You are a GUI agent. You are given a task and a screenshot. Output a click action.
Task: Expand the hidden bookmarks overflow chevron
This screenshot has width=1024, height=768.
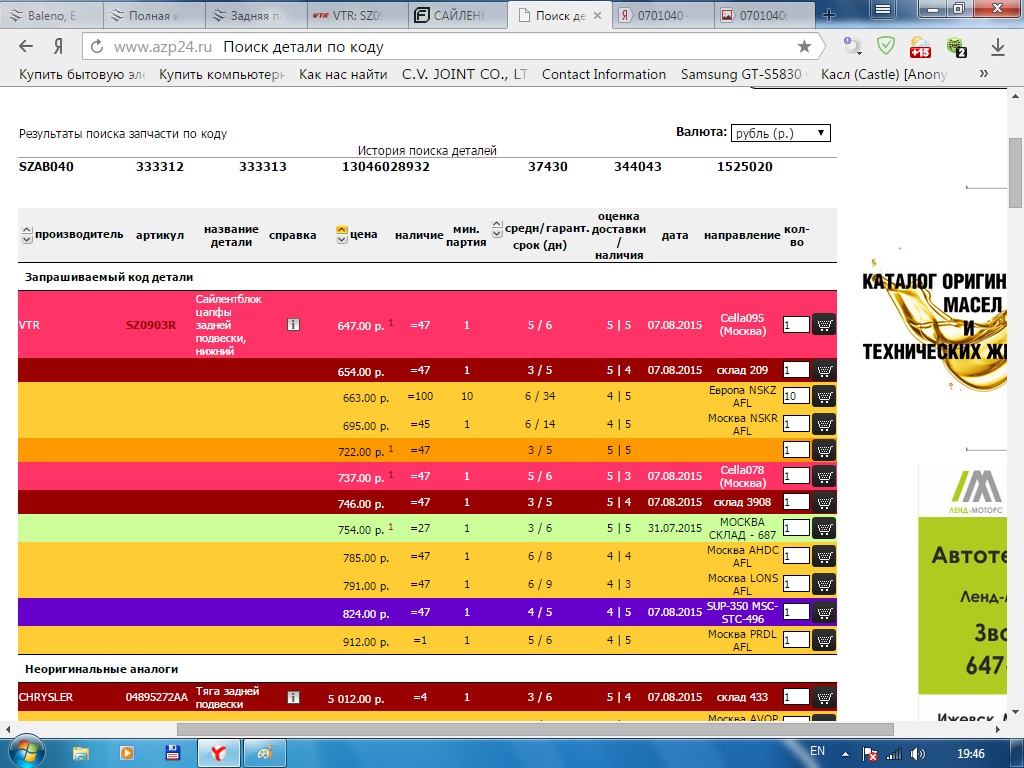(x=984, y=74)
